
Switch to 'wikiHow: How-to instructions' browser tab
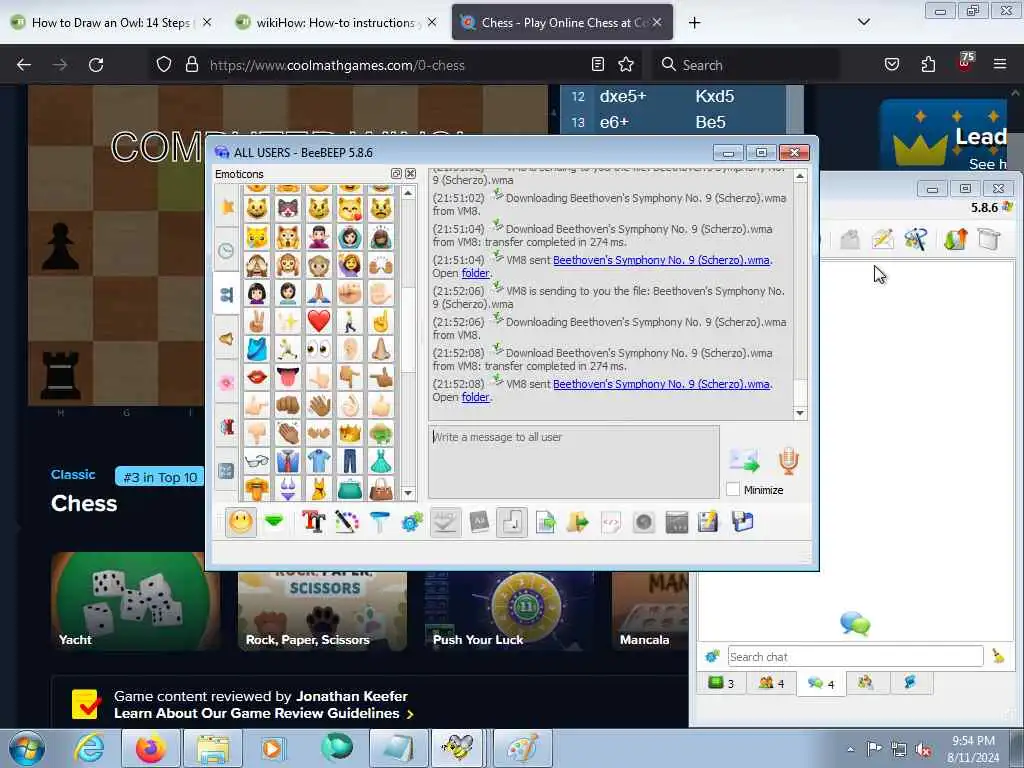click(336, 22)
